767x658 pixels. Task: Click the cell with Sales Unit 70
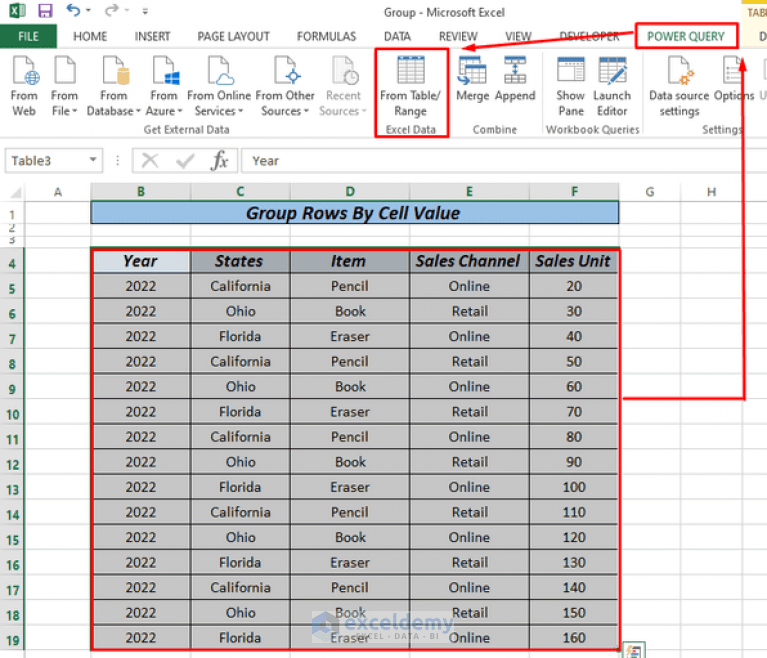coord(574,411)
